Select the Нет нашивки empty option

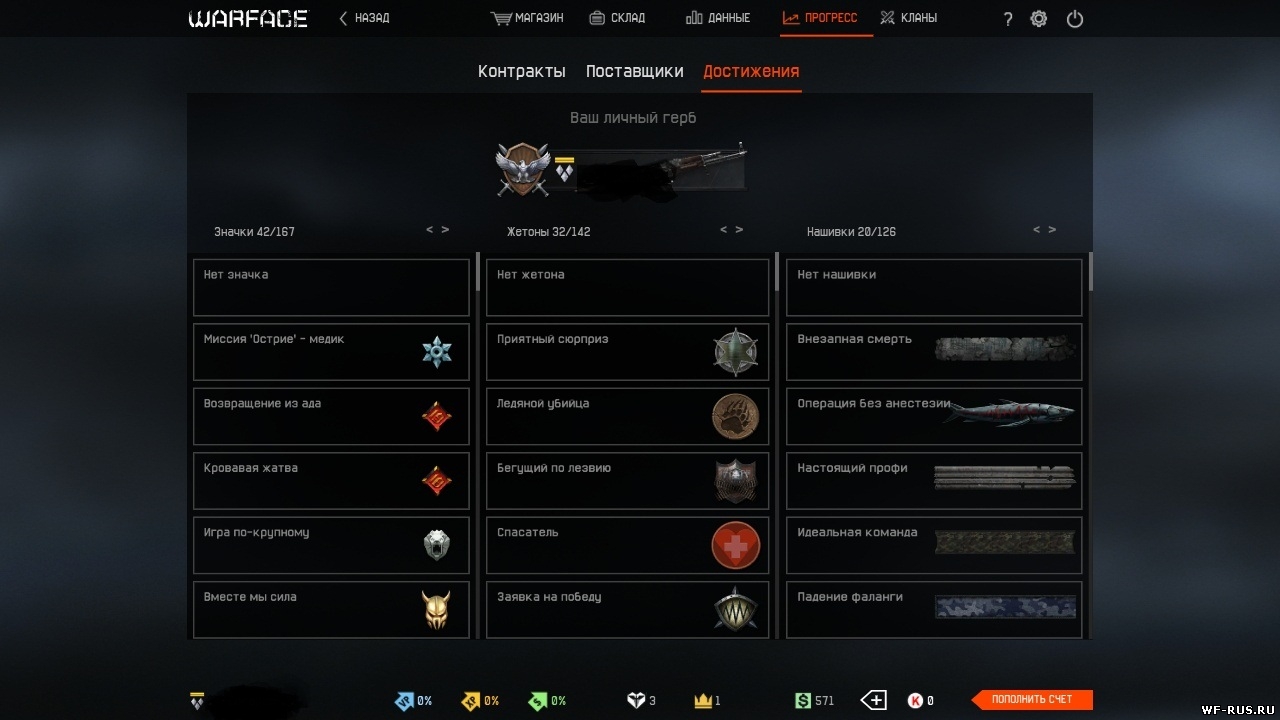point(934,288)
